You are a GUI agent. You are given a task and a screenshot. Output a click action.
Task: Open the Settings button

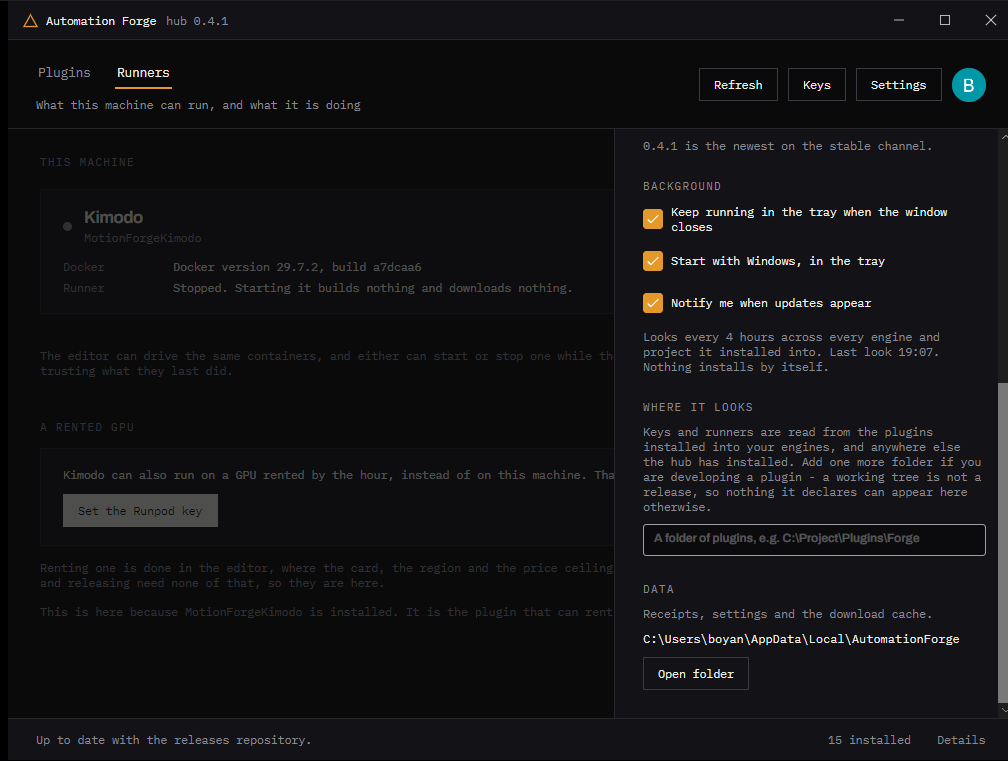[898, 85]
